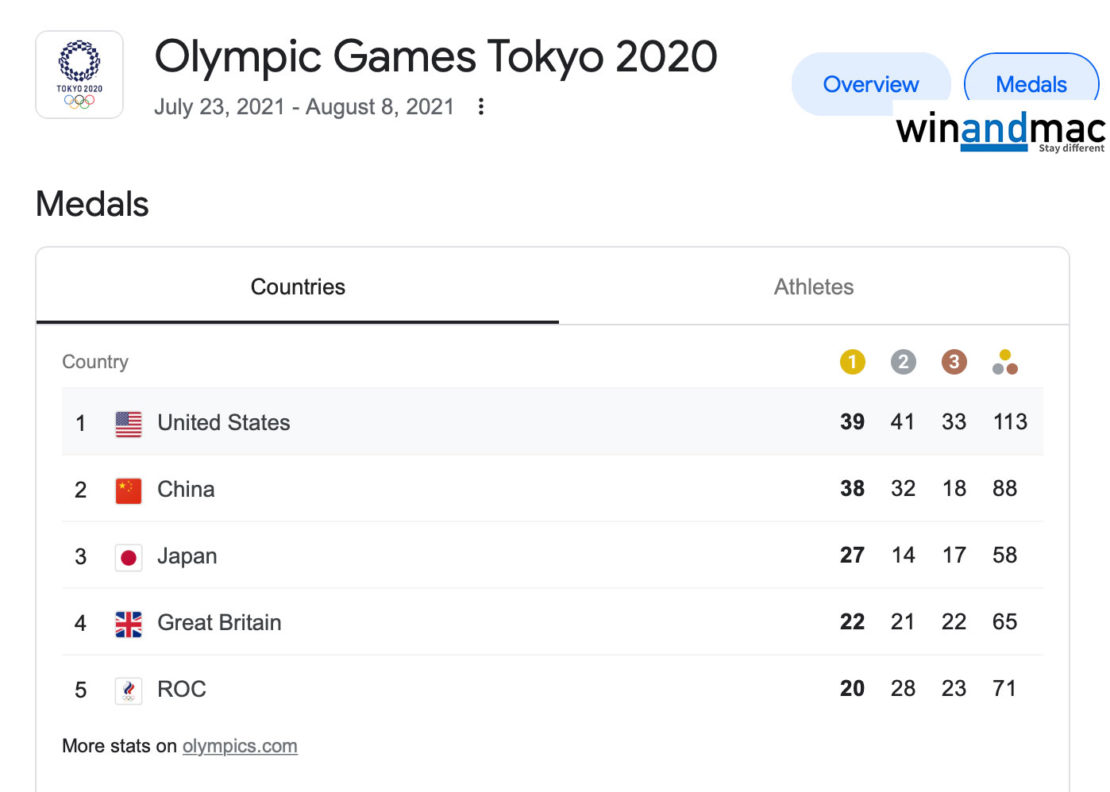The height and width of the screenshot is (792, 1110).
Task: Click the United States flag icon
Action: pyautogui.click(x=128, y=423)
